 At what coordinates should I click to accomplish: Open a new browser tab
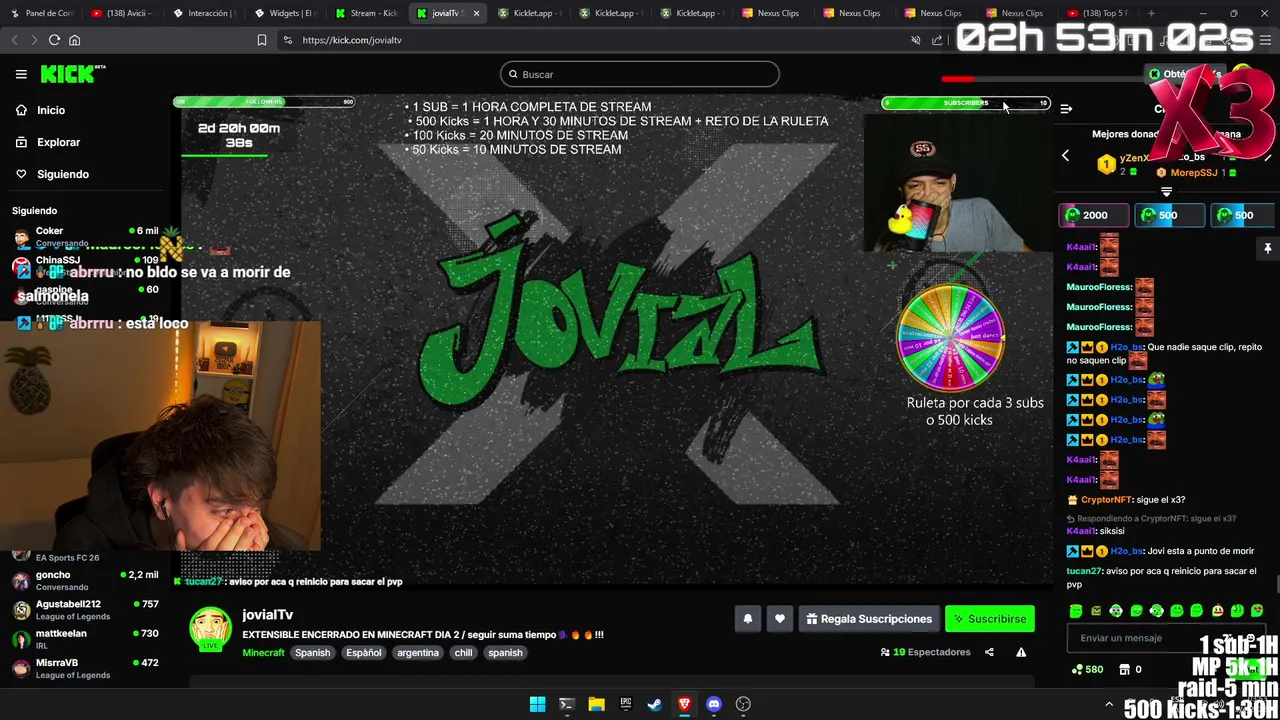pyautogui.click(x=1151, y=13)
